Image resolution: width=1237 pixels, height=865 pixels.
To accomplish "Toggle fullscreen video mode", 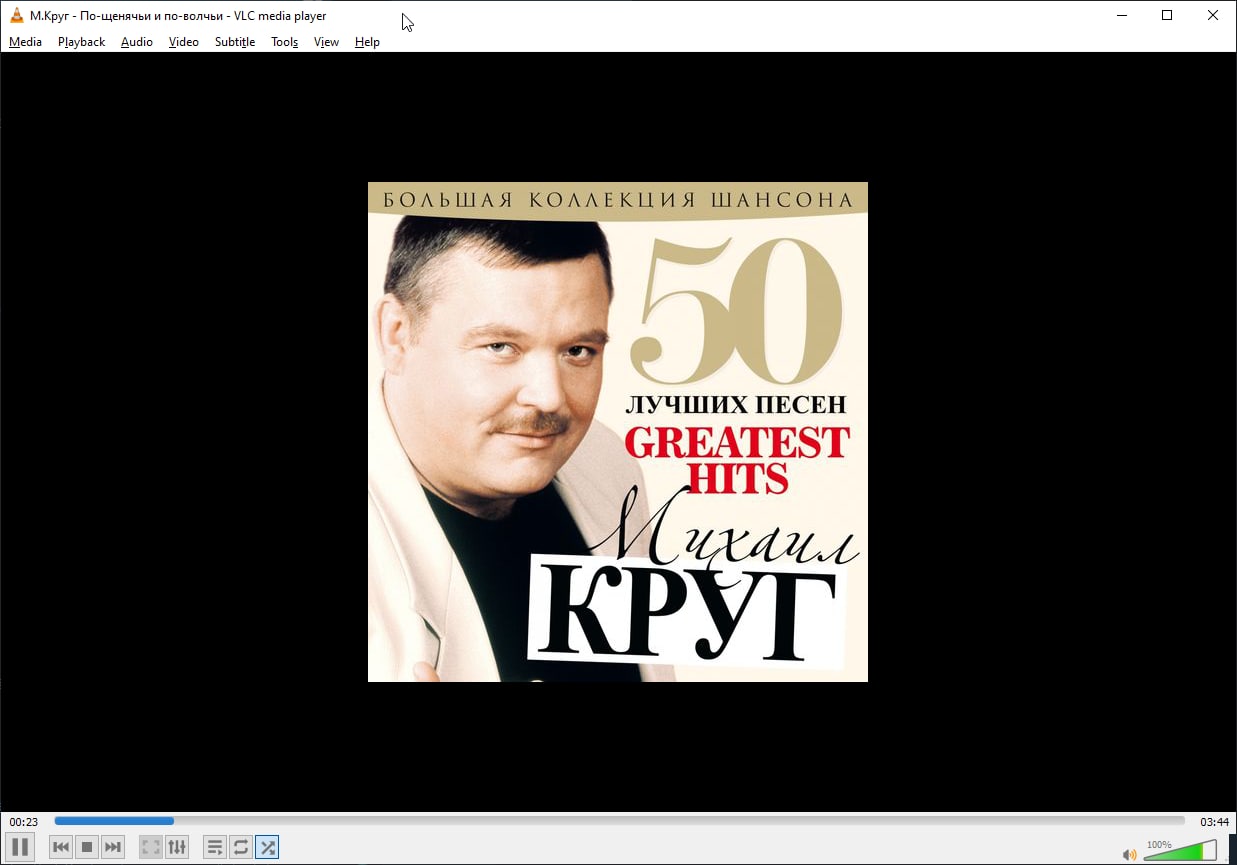I will coord(151,847).
